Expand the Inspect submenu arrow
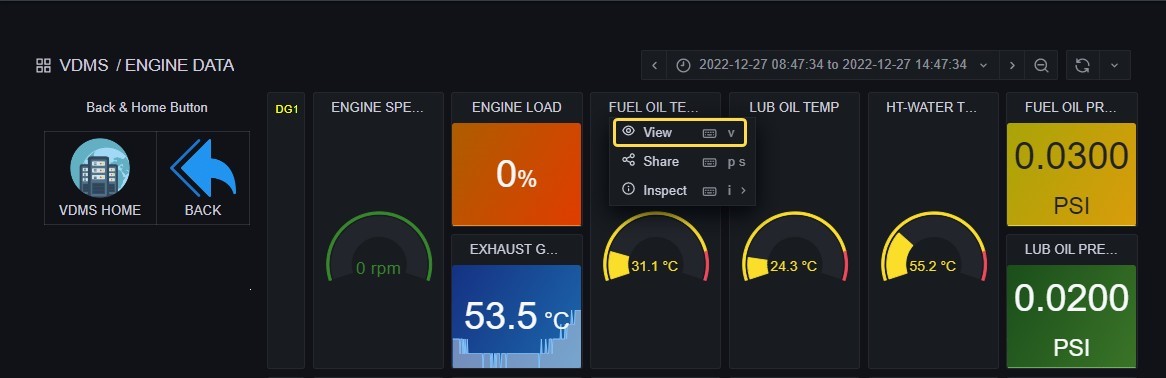The image size is (1166, 378). pyautogui.click(x=743, y=190)
